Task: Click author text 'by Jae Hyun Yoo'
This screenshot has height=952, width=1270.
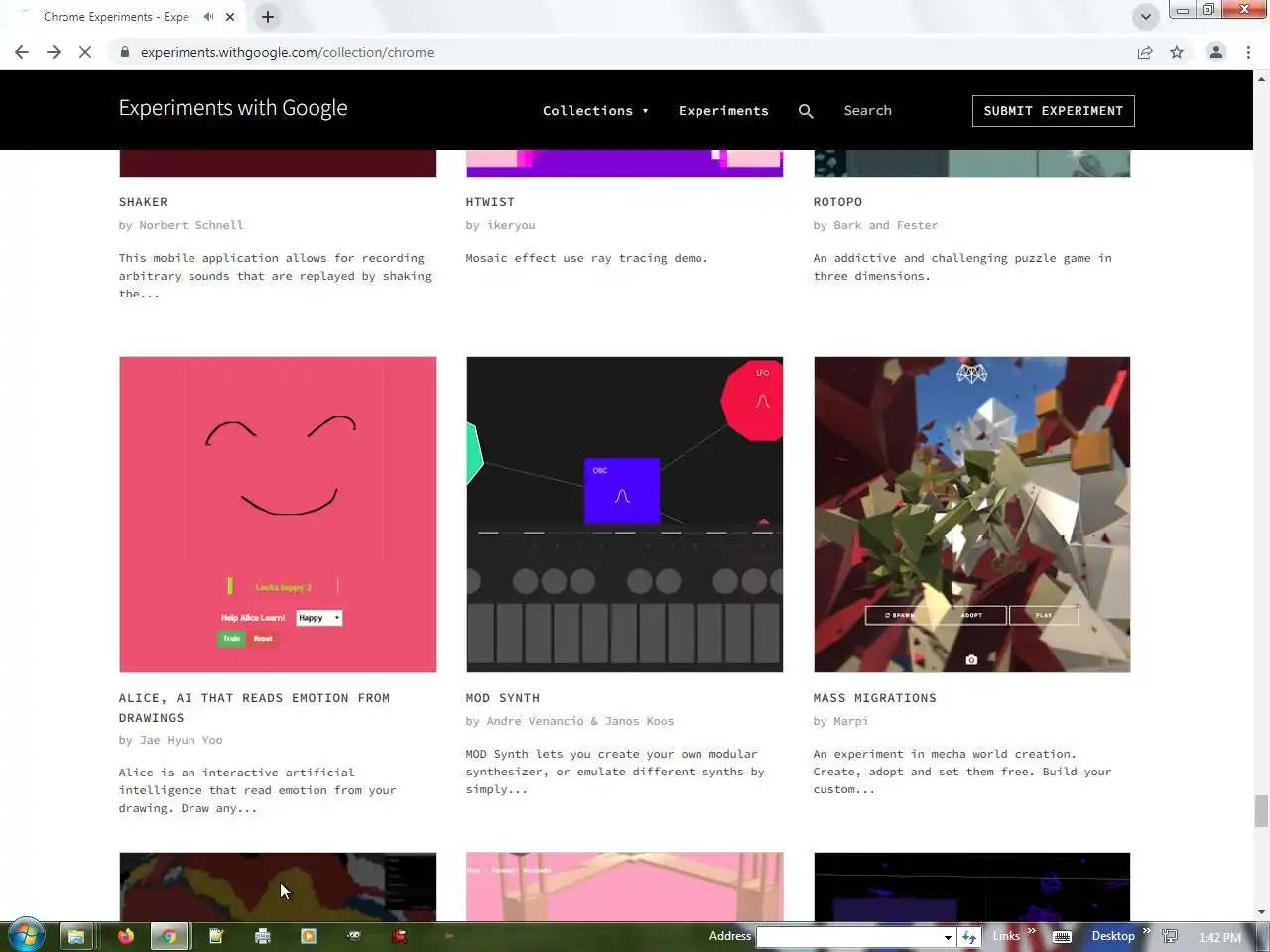Action: point(171,740)
